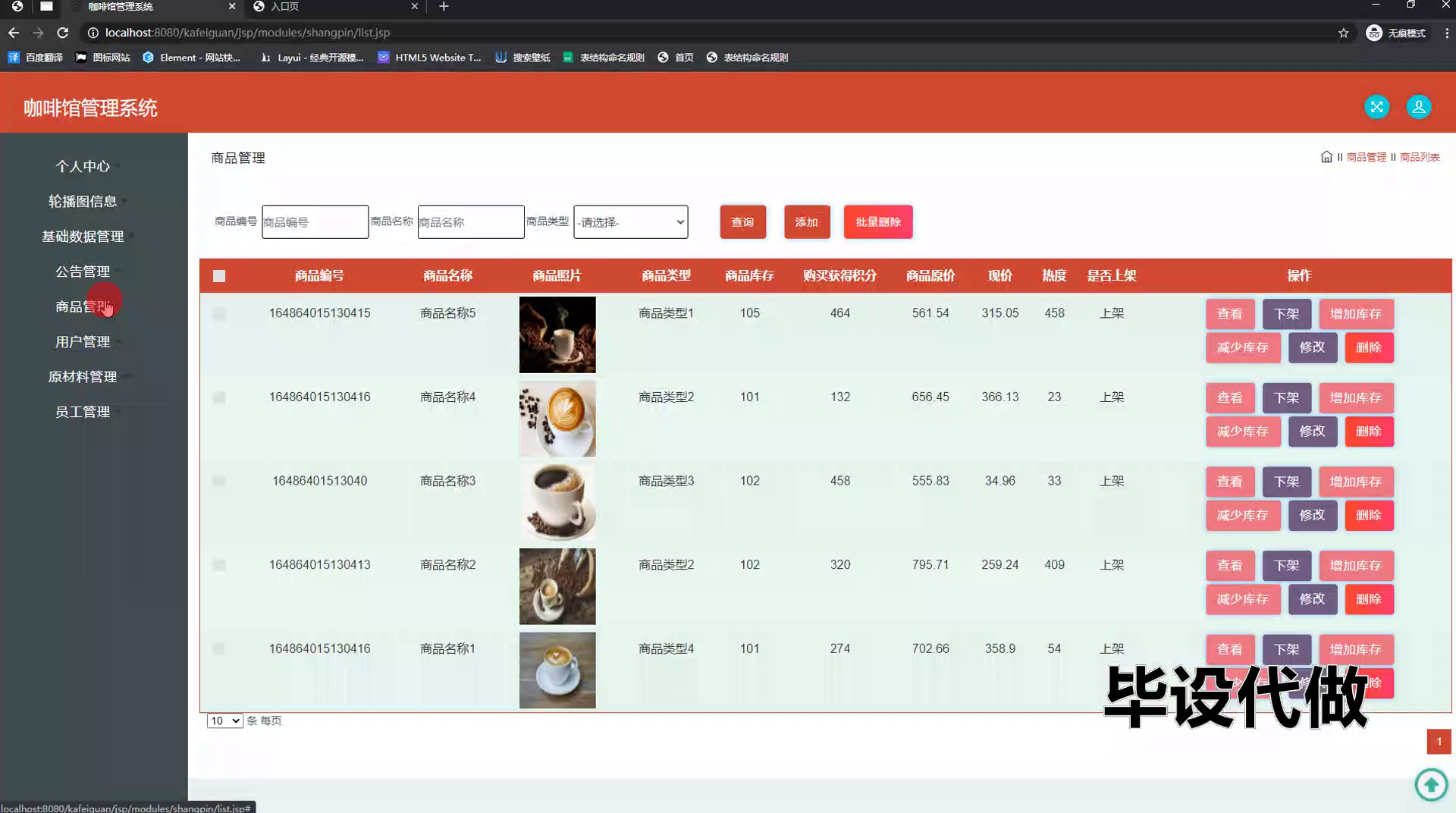Open the 商品类型 dropdown
This screenshot has width=1456, height=813.
(x=631, y=222)
